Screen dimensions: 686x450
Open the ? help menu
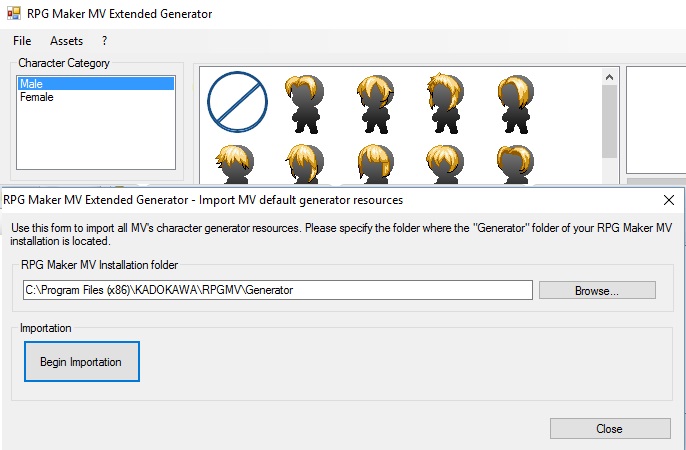(104, 41)
